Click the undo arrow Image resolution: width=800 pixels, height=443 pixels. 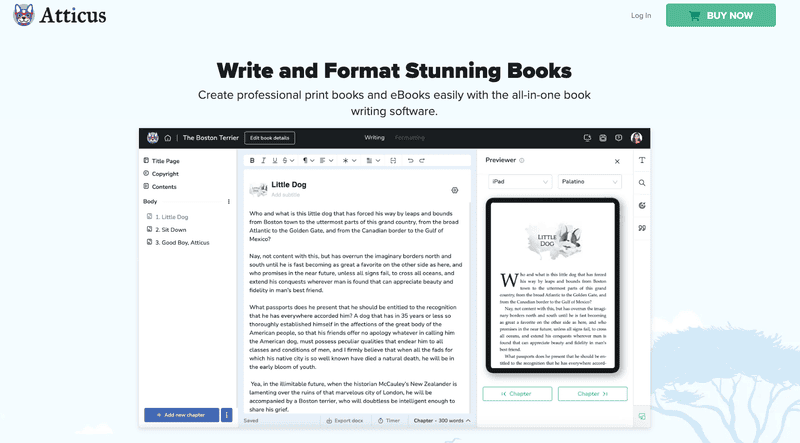pyautogui.click(x=410, y=160)
